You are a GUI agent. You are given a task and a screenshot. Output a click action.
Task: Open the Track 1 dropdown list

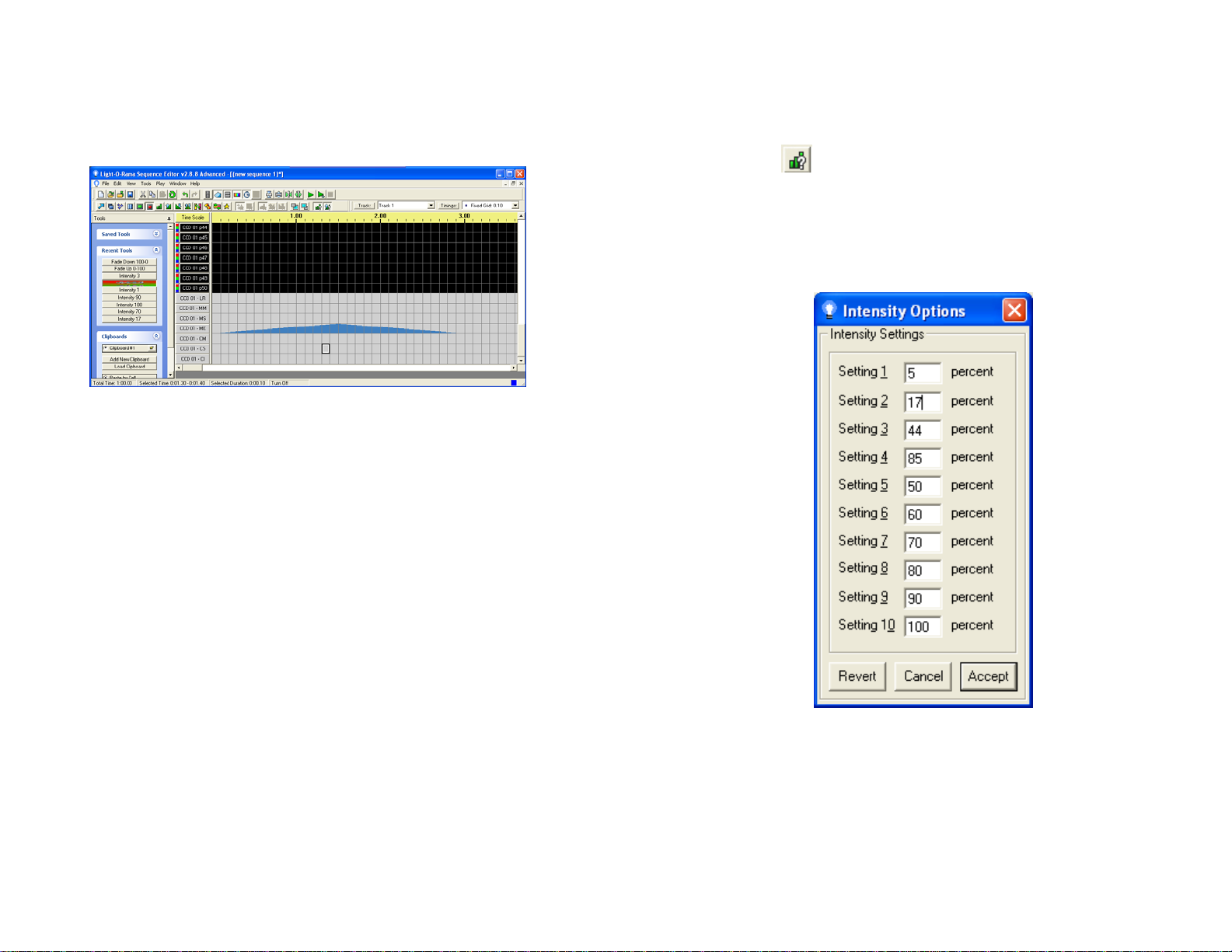click(431, 205)
